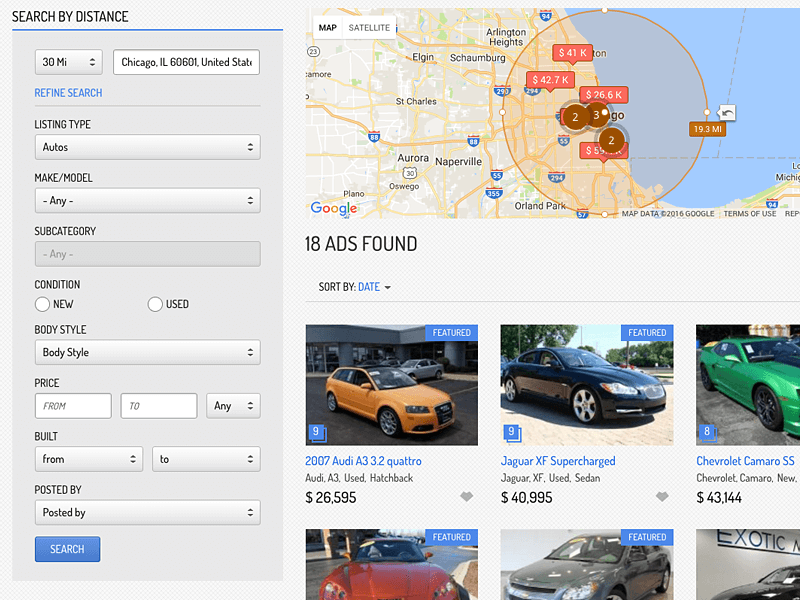The width and height of the screenshot is (800, 600).
Task: Click the REFINE SEARCH link
Action: point(68,93)
